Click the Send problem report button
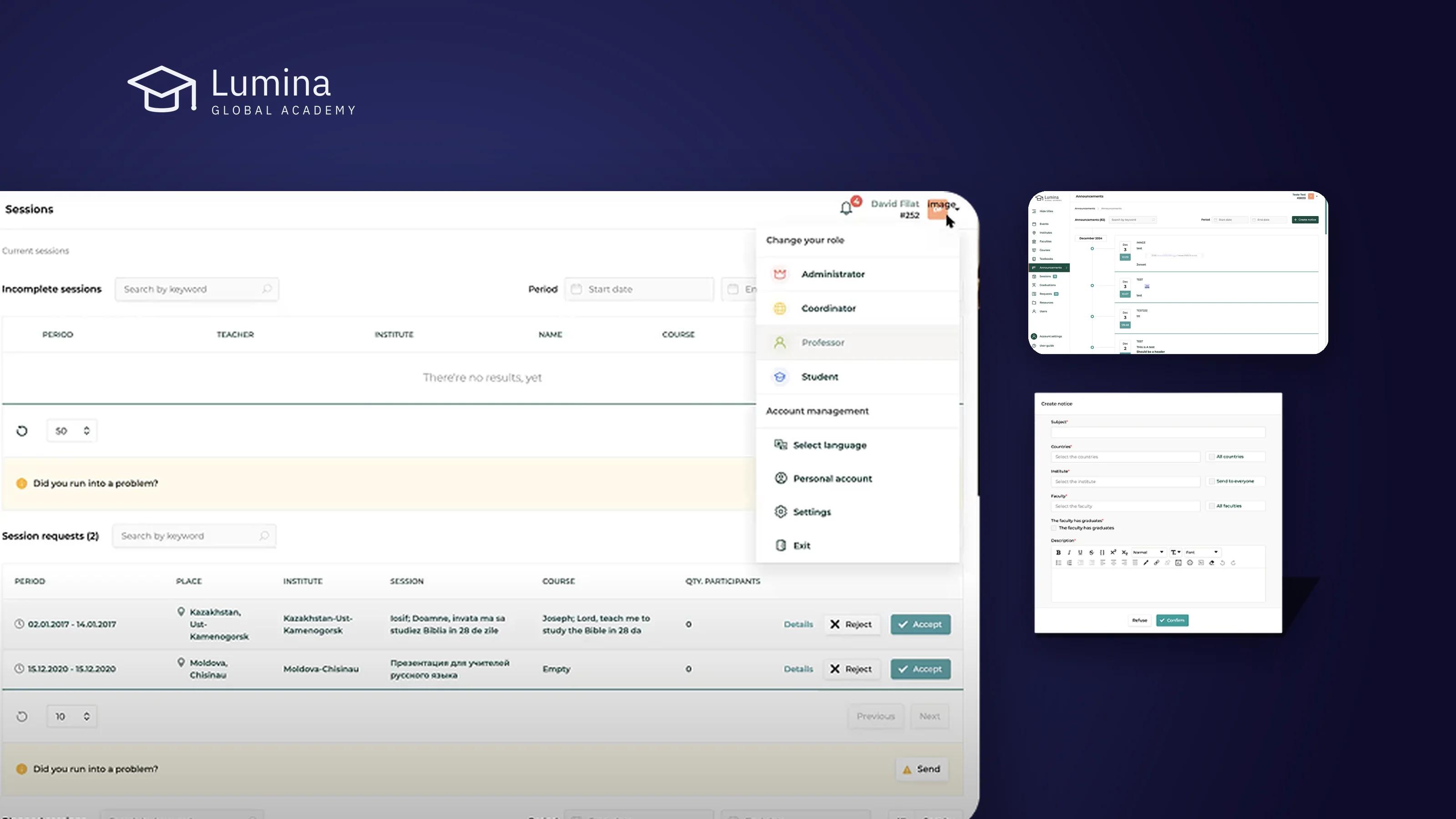 [x=921, y=768]
